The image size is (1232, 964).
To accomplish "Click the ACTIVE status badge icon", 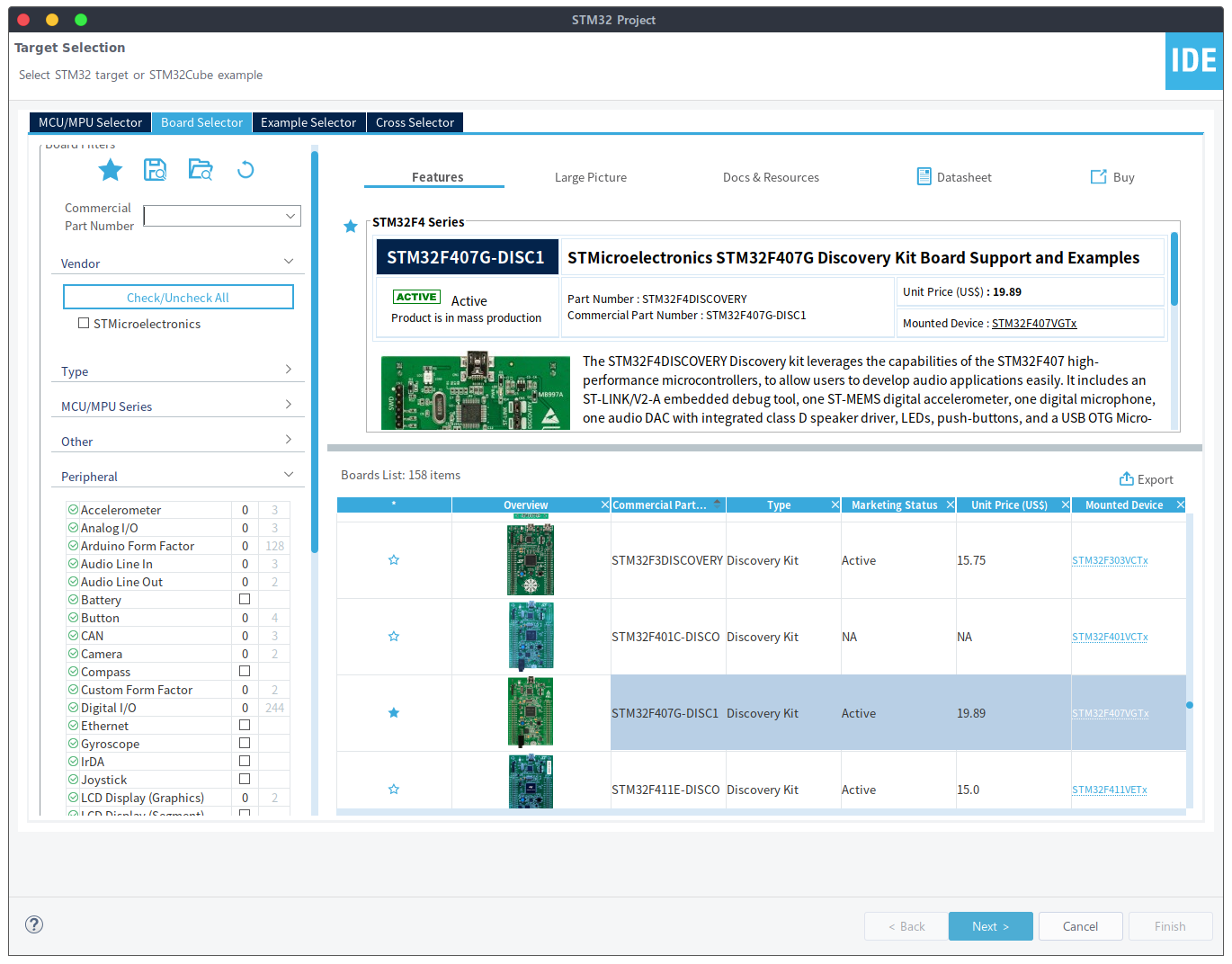I will coord(416,297).
